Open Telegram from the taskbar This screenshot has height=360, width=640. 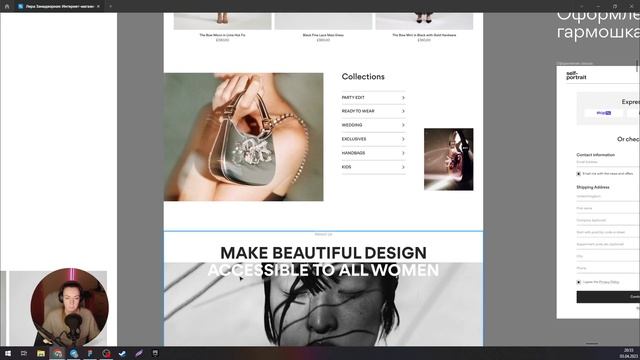pos(74,353)
